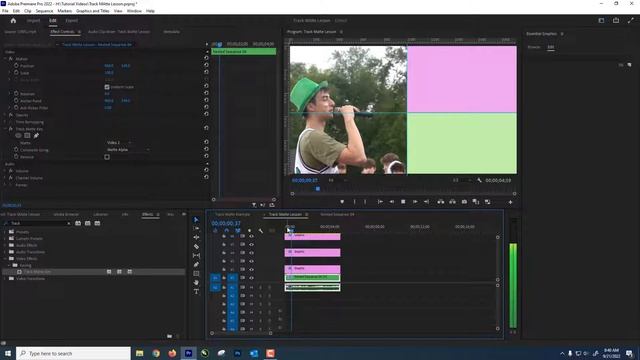Expand the Opacity effect group

5,115
